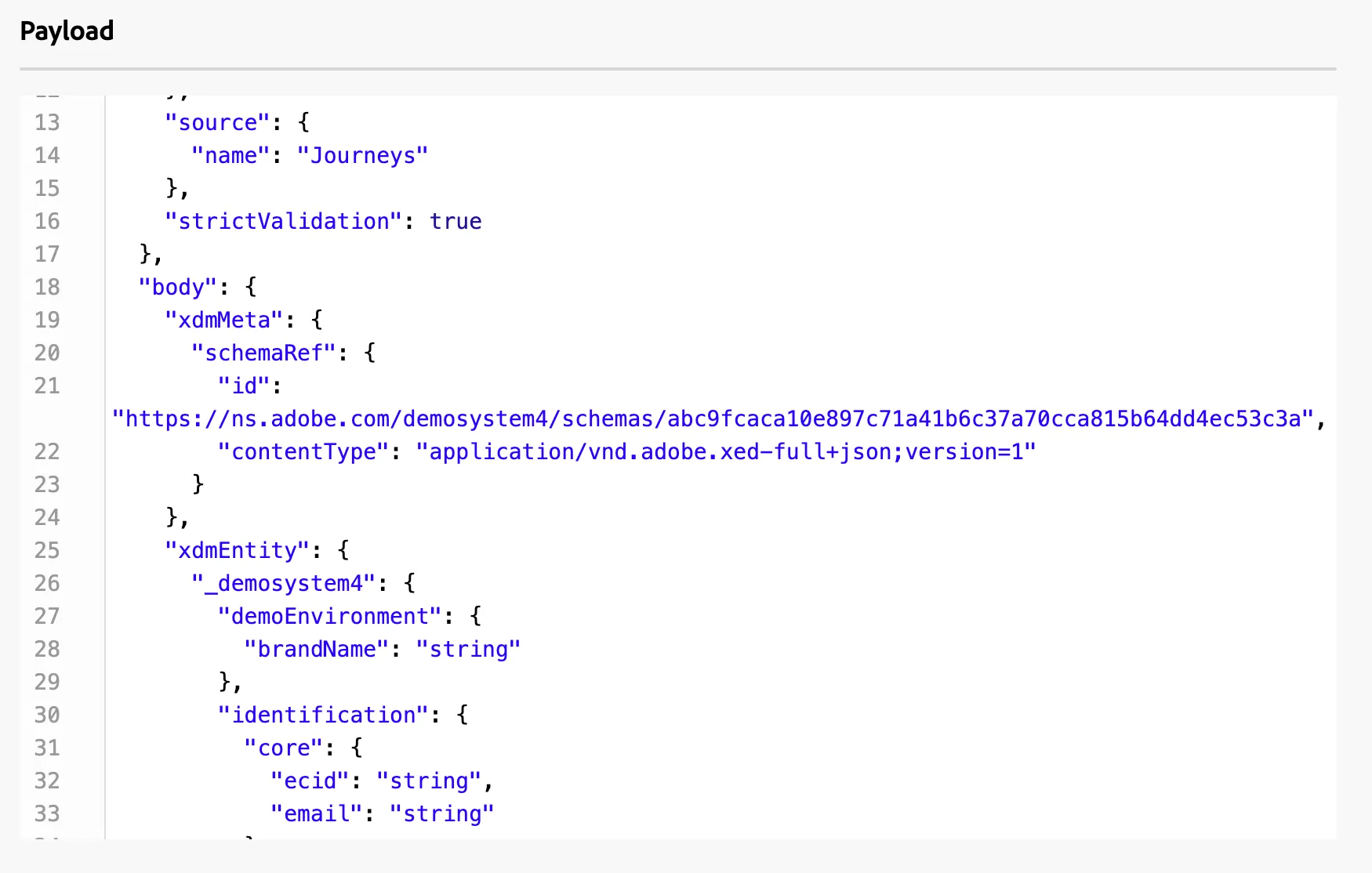The width and height of the screenshot is (1372, 873).
Task: Click the "body" key on line 18
Action: coord(177,287)
